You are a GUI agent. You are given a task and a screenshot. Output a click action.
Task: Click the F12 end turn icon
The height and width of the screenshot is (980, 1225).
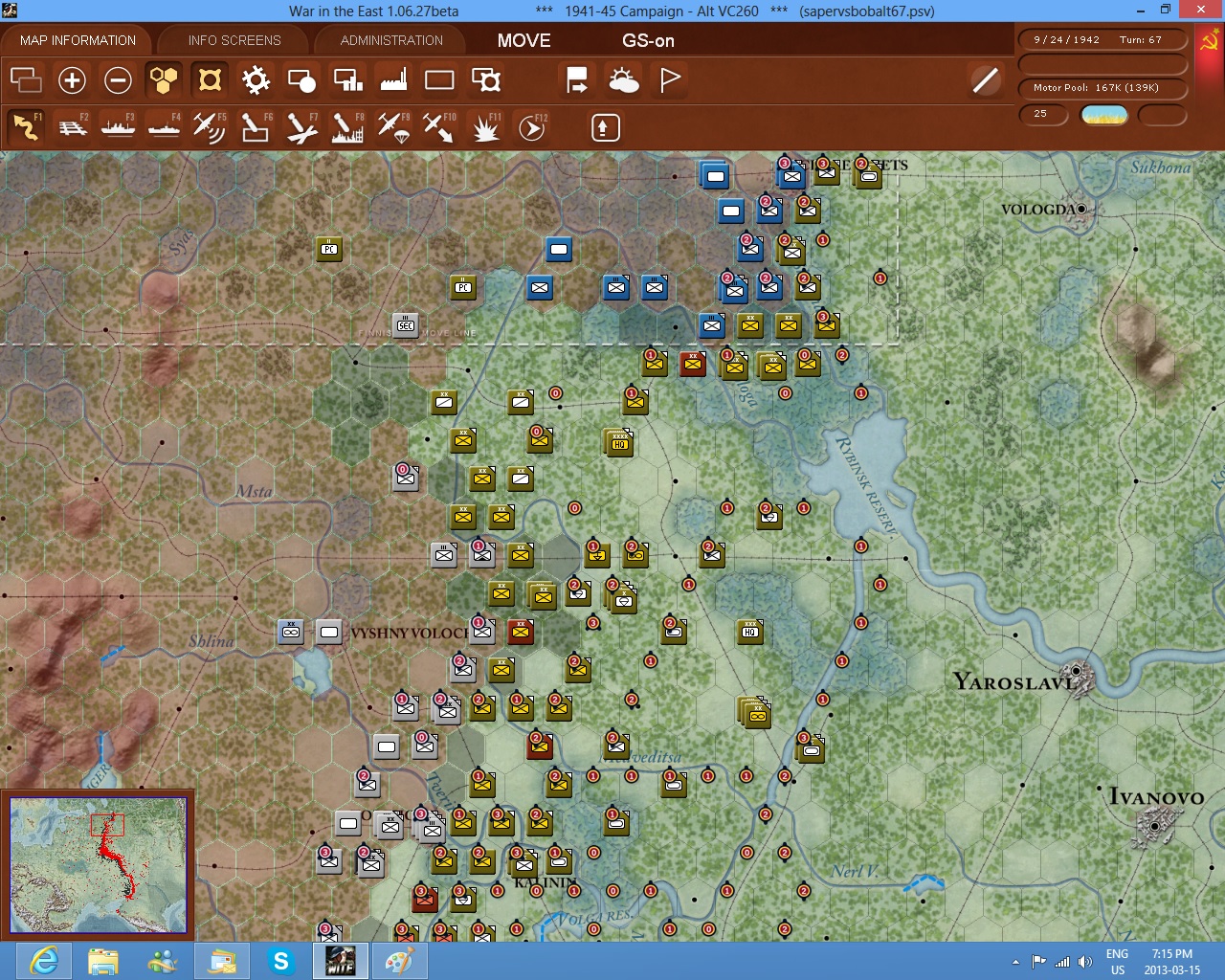point(532,127)
